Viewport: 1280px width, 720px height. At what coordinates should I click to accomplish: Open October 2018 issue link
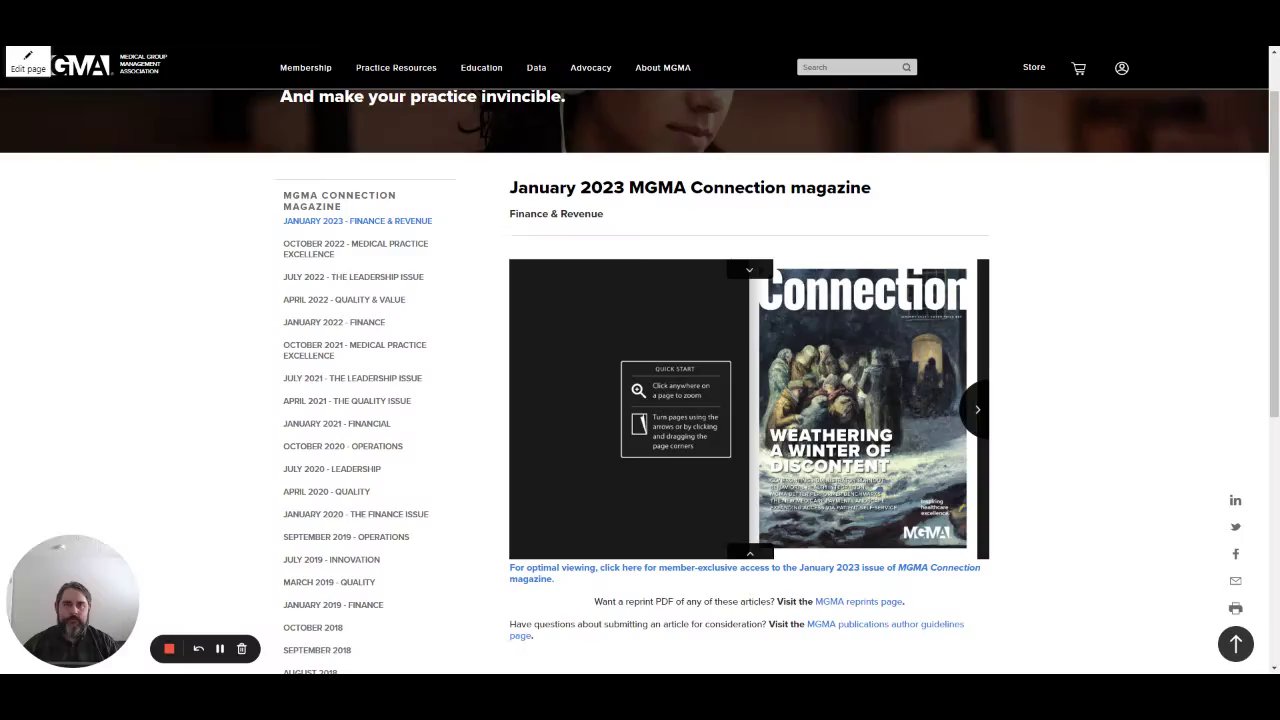pos(313,628)
